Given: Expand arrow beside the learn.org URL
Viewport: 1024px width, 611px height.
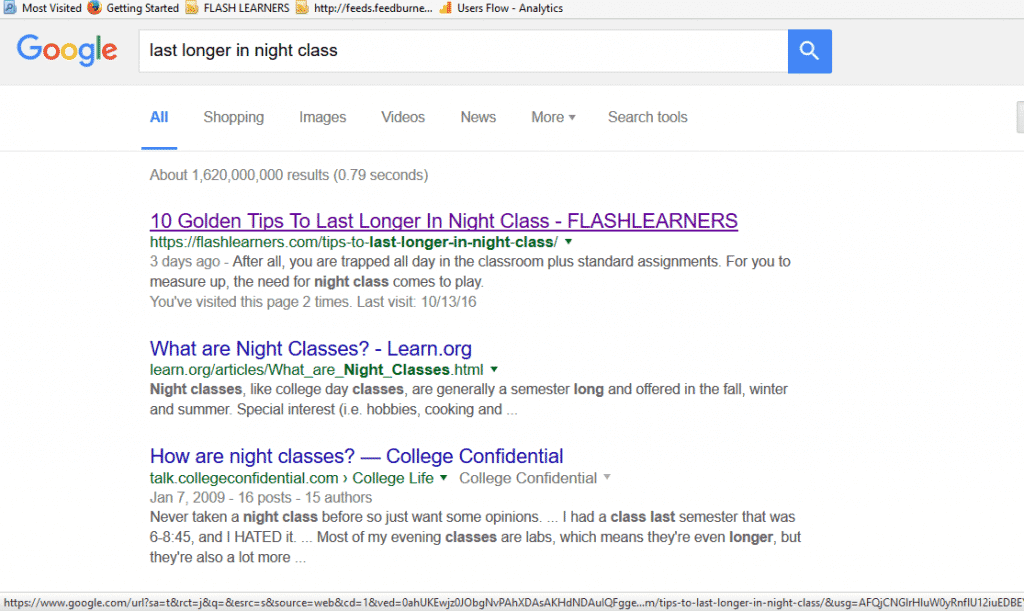Looking at the screenshot, I should point(494,369).
